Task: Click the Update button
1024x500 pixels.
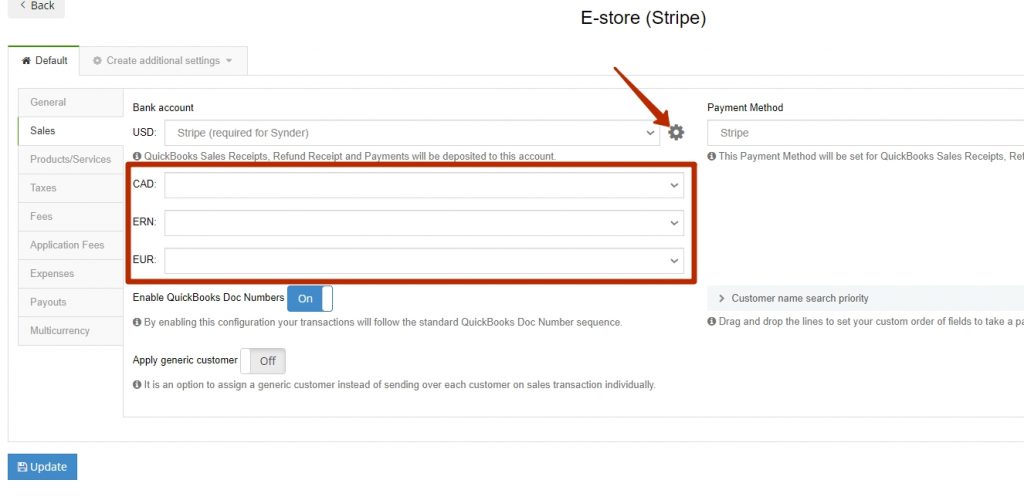Action: click(42, 467)
